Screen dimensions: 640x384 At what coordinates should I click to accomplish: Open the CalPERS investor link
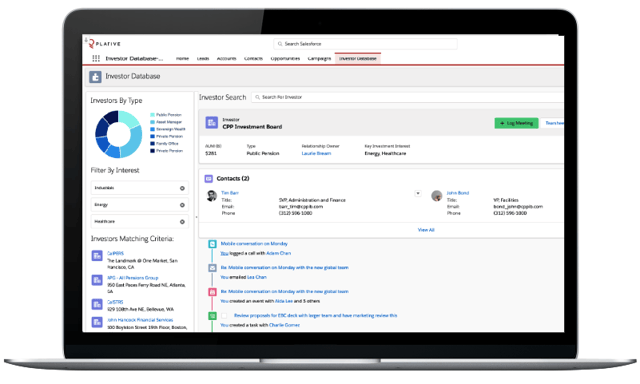116,253
